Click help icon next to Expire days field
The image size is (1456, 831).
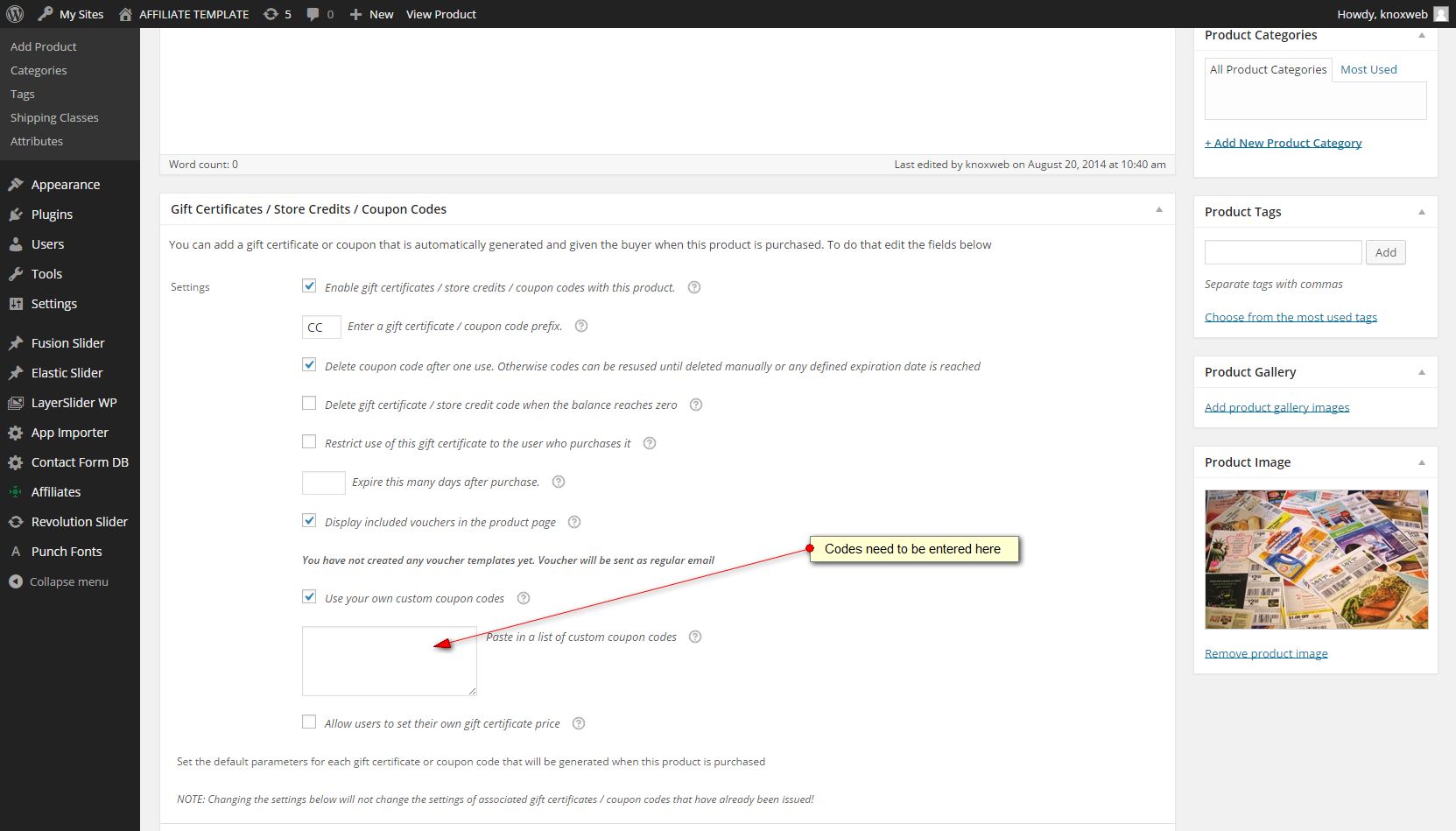(559, 482)
